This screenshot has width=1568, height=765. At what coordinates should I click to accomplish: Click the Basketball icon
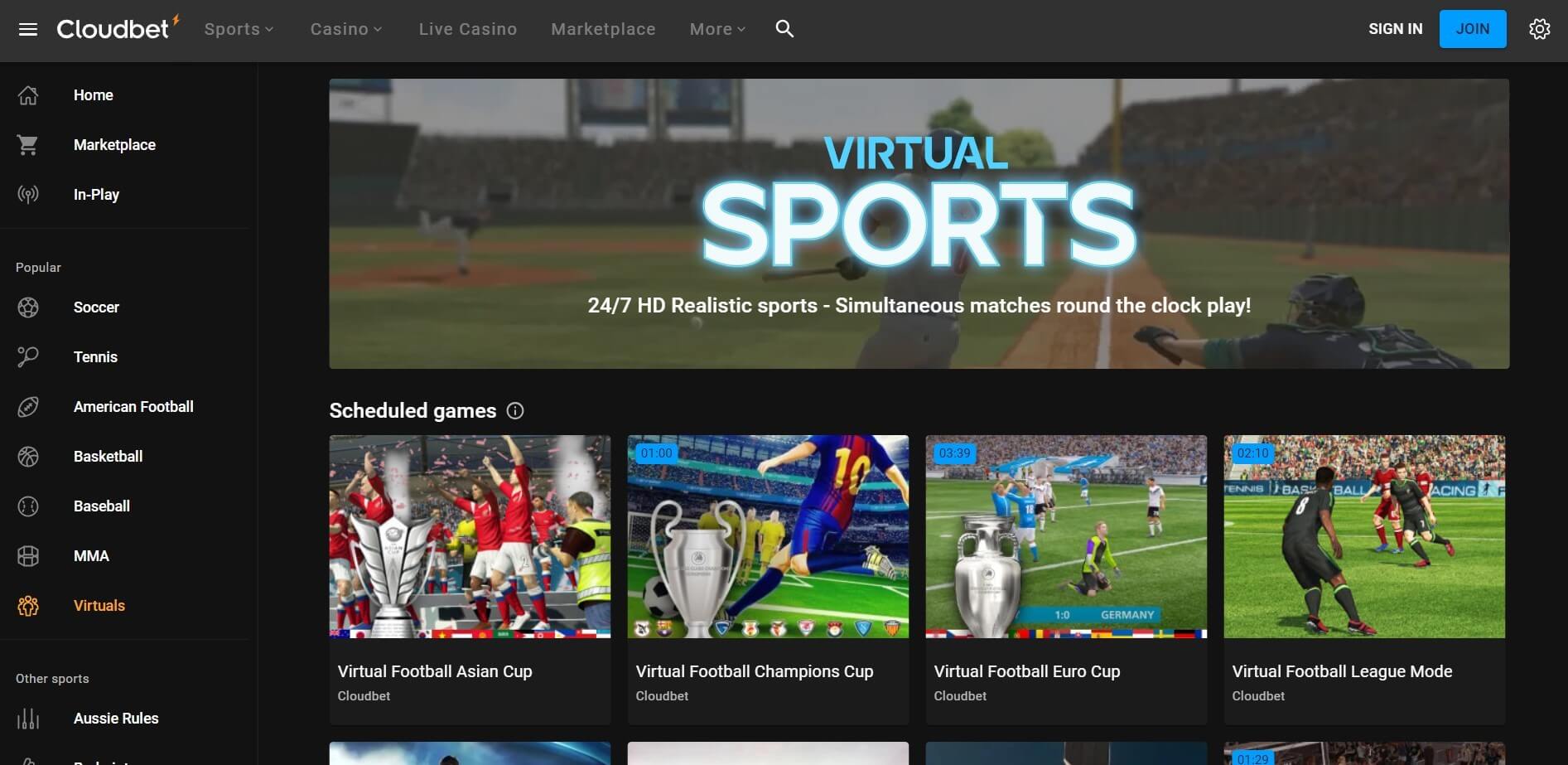point(28,457)
